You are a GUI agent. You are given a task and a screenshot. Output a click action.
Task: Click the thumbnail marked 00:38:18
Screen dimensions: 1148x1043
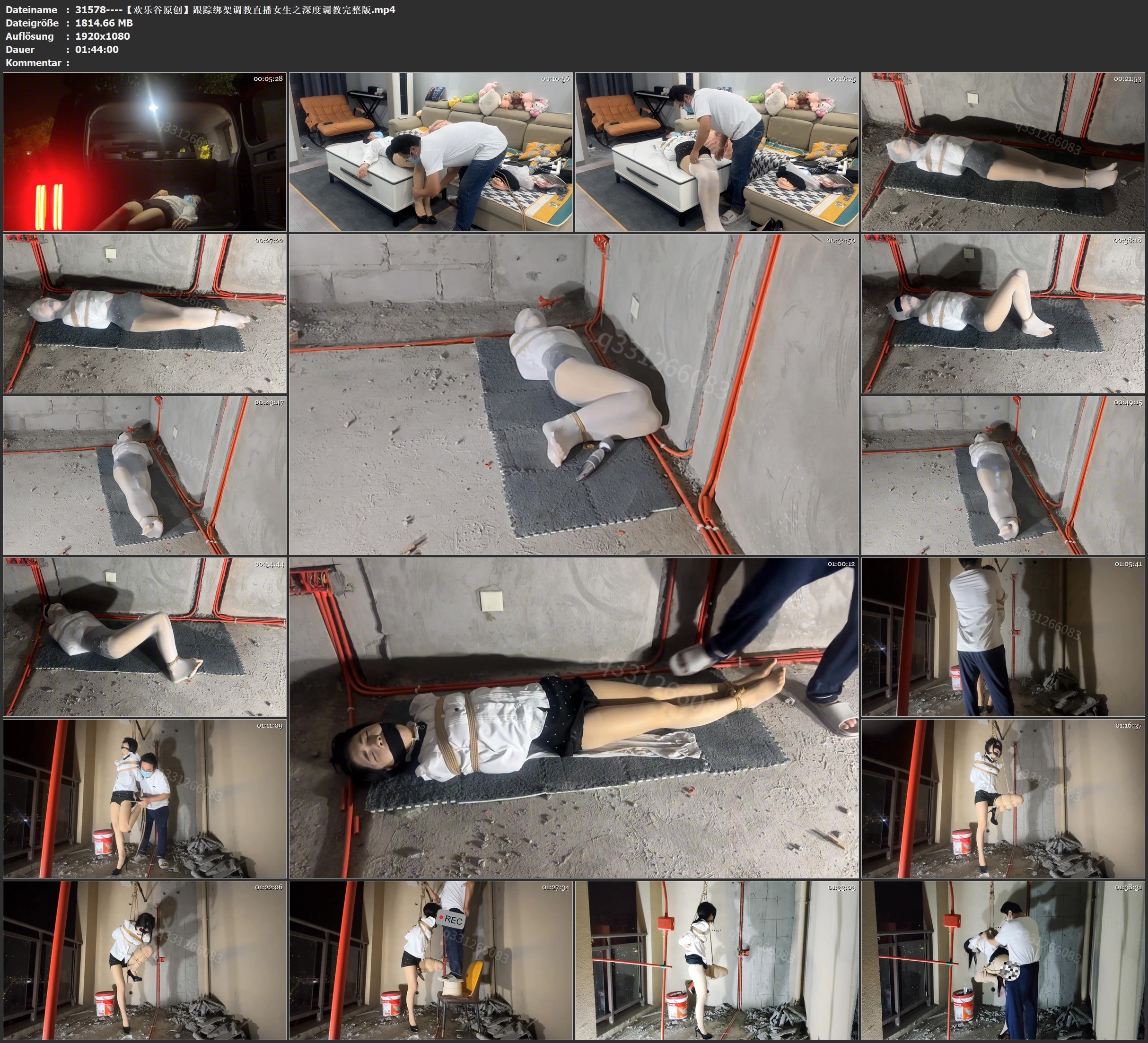pos(1003,313)
